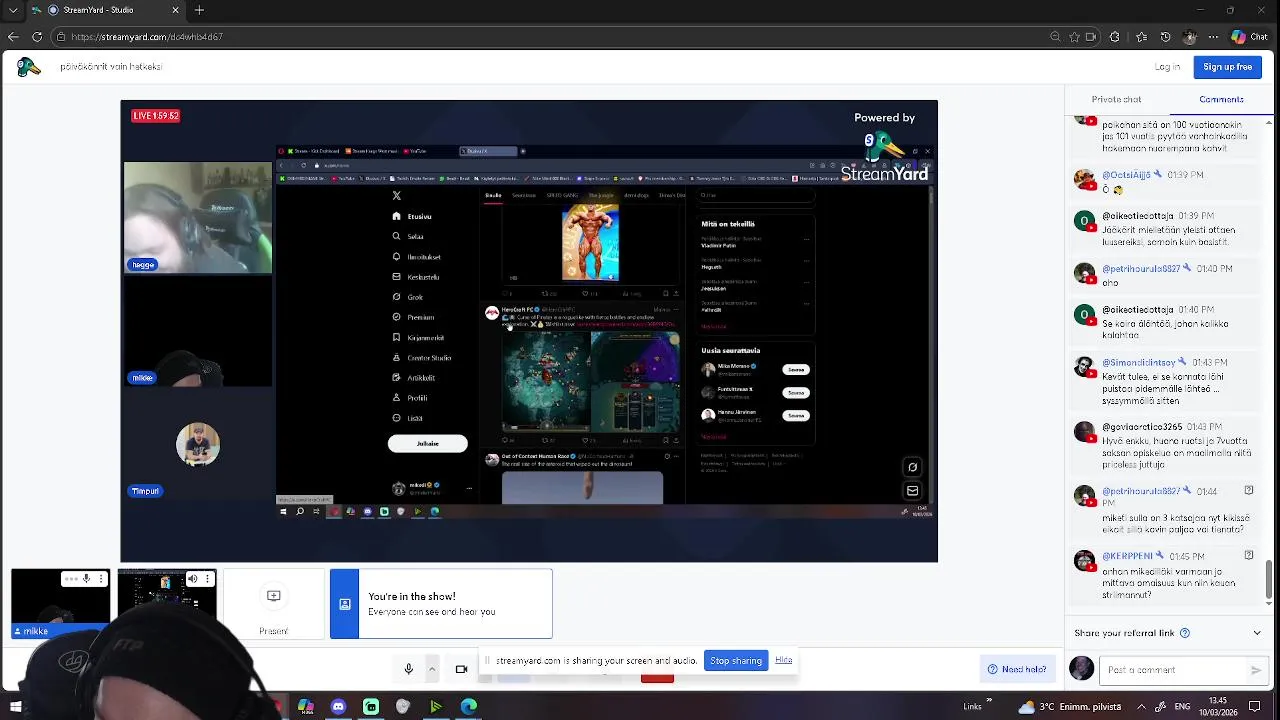
Task: Reload page with refresh icon
Action: pos(37,37)
